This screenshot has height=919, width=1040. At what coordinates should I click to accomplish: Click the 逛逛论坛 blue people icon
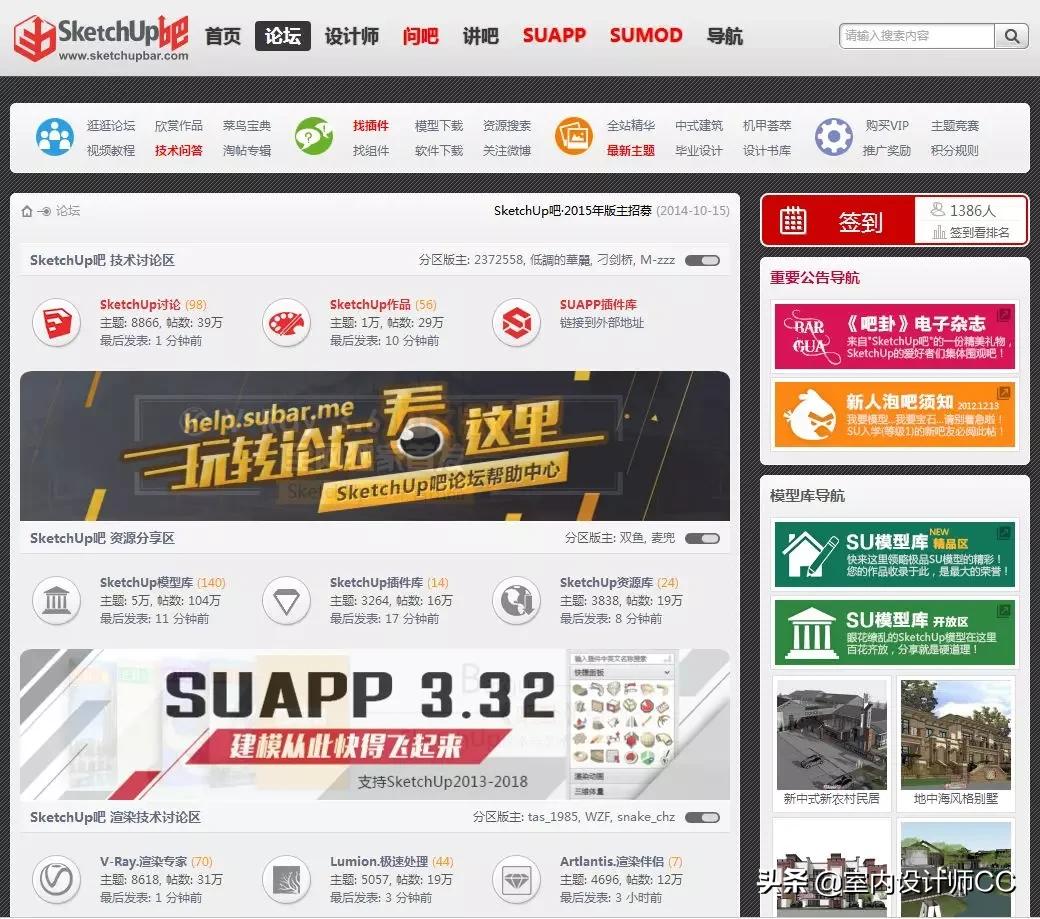55,135
